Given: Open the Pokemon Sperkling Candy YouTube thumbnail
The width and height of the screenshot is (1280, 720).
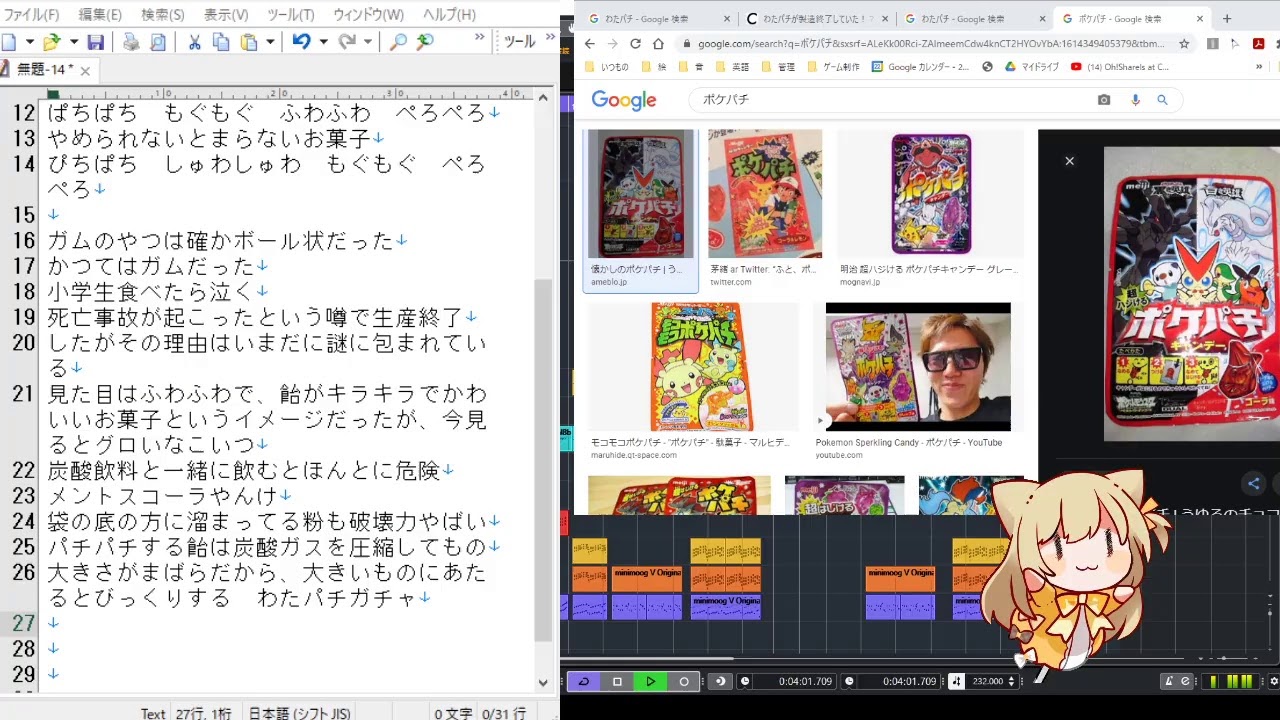Looking at the screenshot, I should (x=918, y=367).
